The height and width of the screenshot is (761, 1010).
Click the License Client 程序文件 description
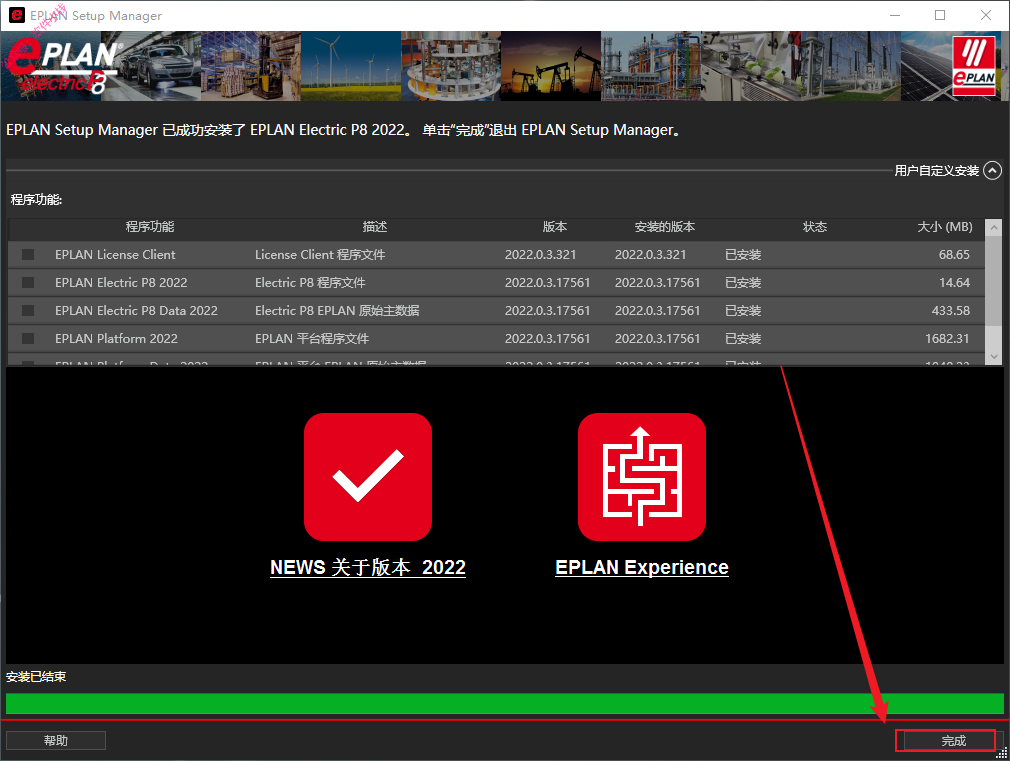click(x=320, y=255)
